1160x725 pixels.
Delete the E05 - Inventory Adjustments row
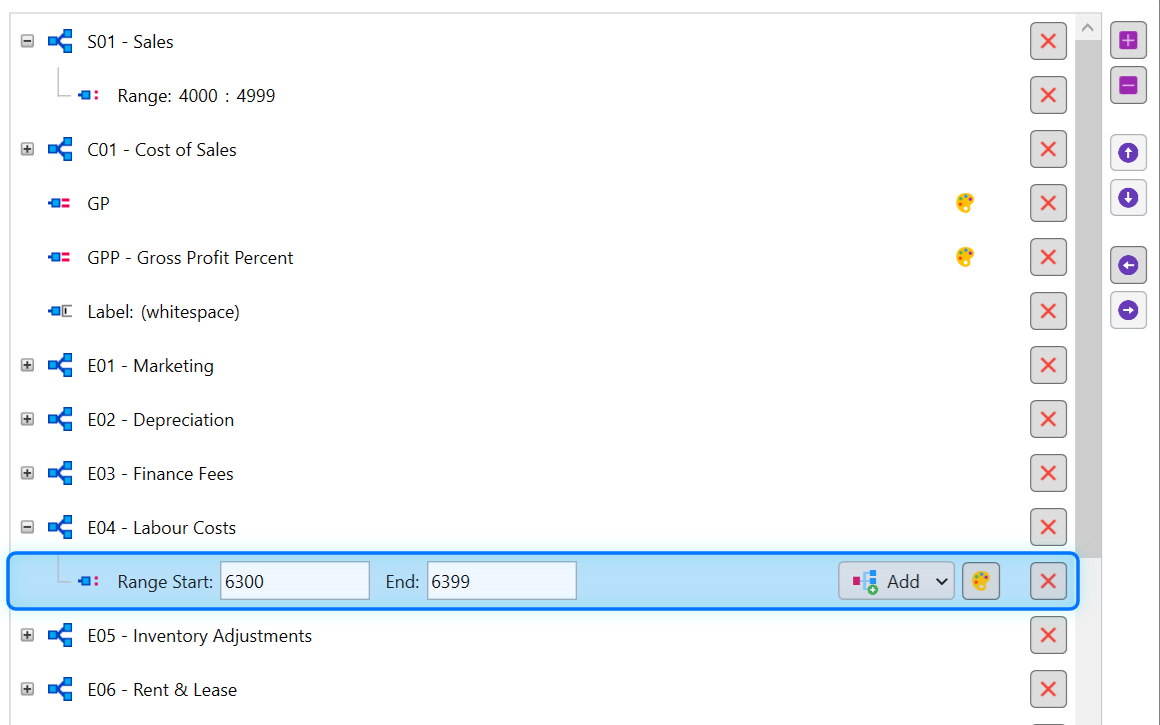point(1048,635)
